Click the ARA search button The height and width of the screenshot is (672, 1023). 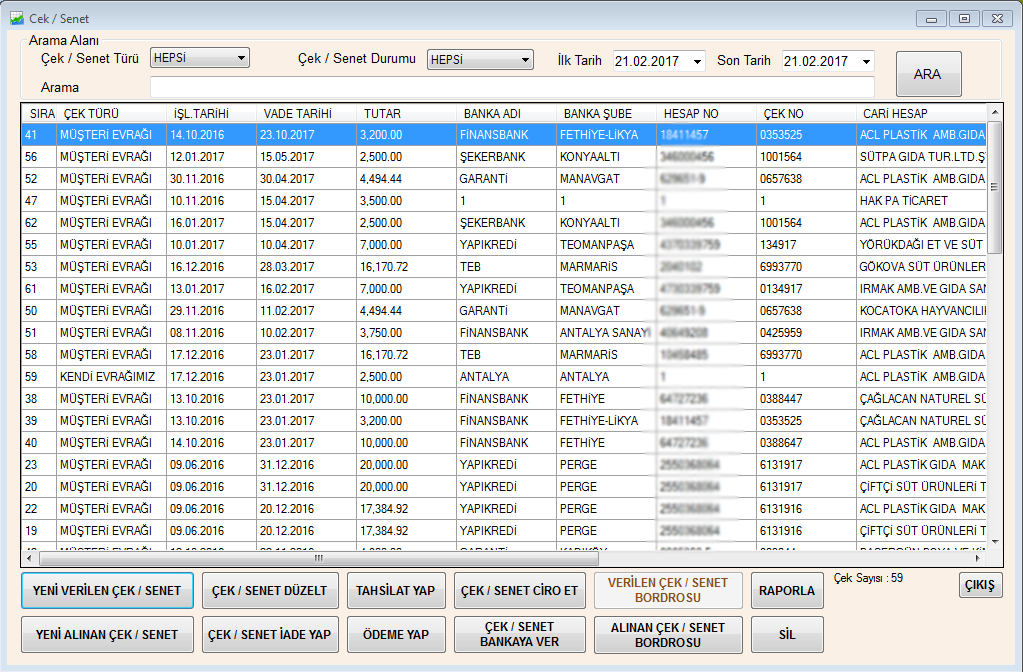coord(928,74)
